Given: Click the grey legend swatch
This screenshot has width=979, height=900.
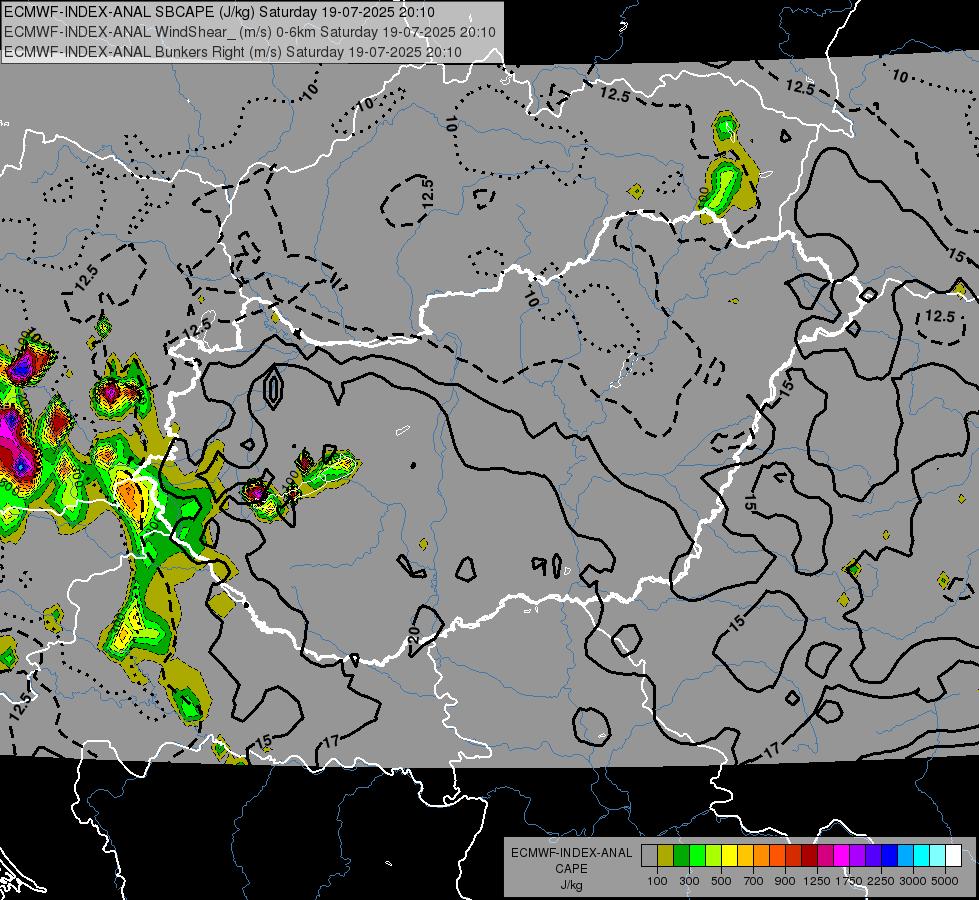Looking at the screenshot, I should [649, 855].
